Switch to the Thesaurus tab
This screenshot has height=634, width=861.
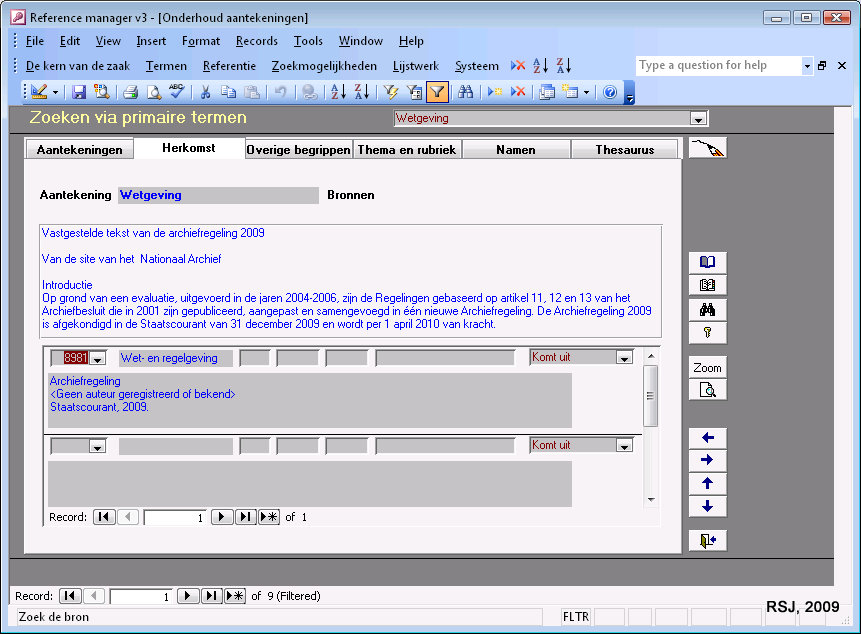[x=624, y=150]
